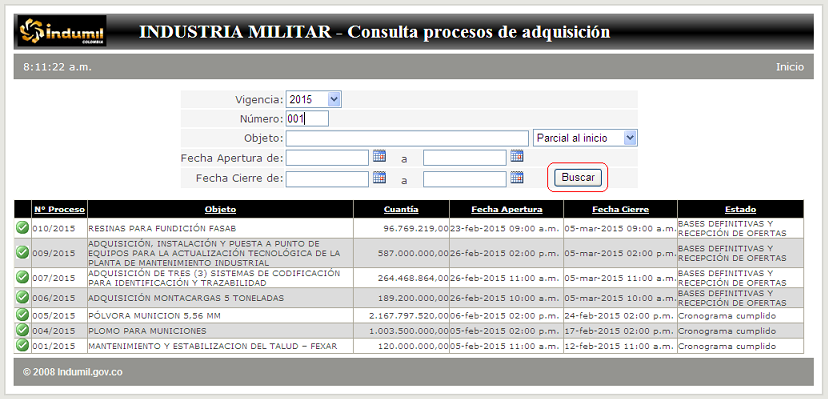The height and width of the screenshot is (399, 828).
Task: Click green check icon for process 010/2015
Action: [x=22, y=228]
